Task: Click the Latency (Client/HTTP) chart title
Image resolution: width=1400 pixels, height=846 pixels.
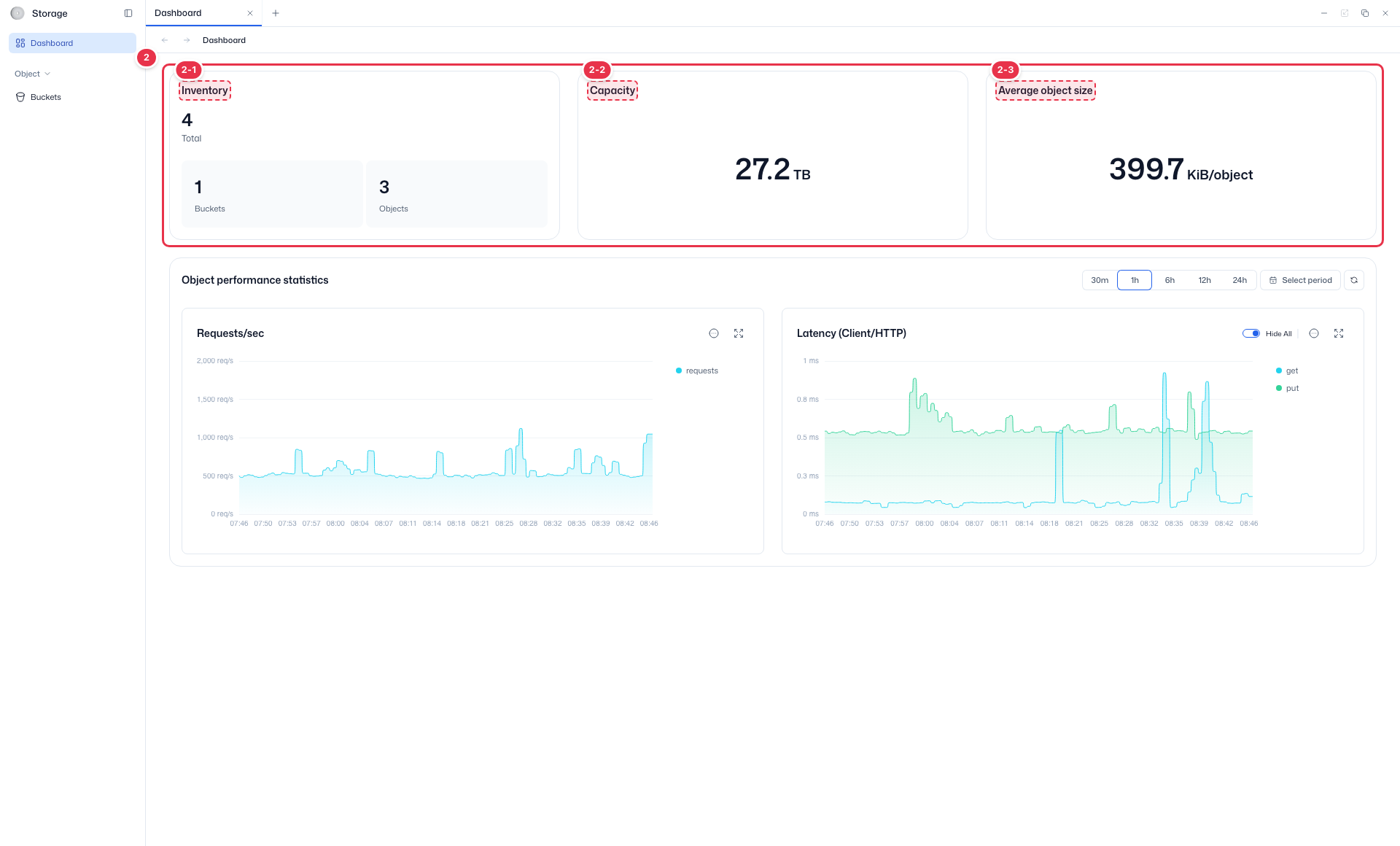Action: pyautogui.click(x=852, y=333)
